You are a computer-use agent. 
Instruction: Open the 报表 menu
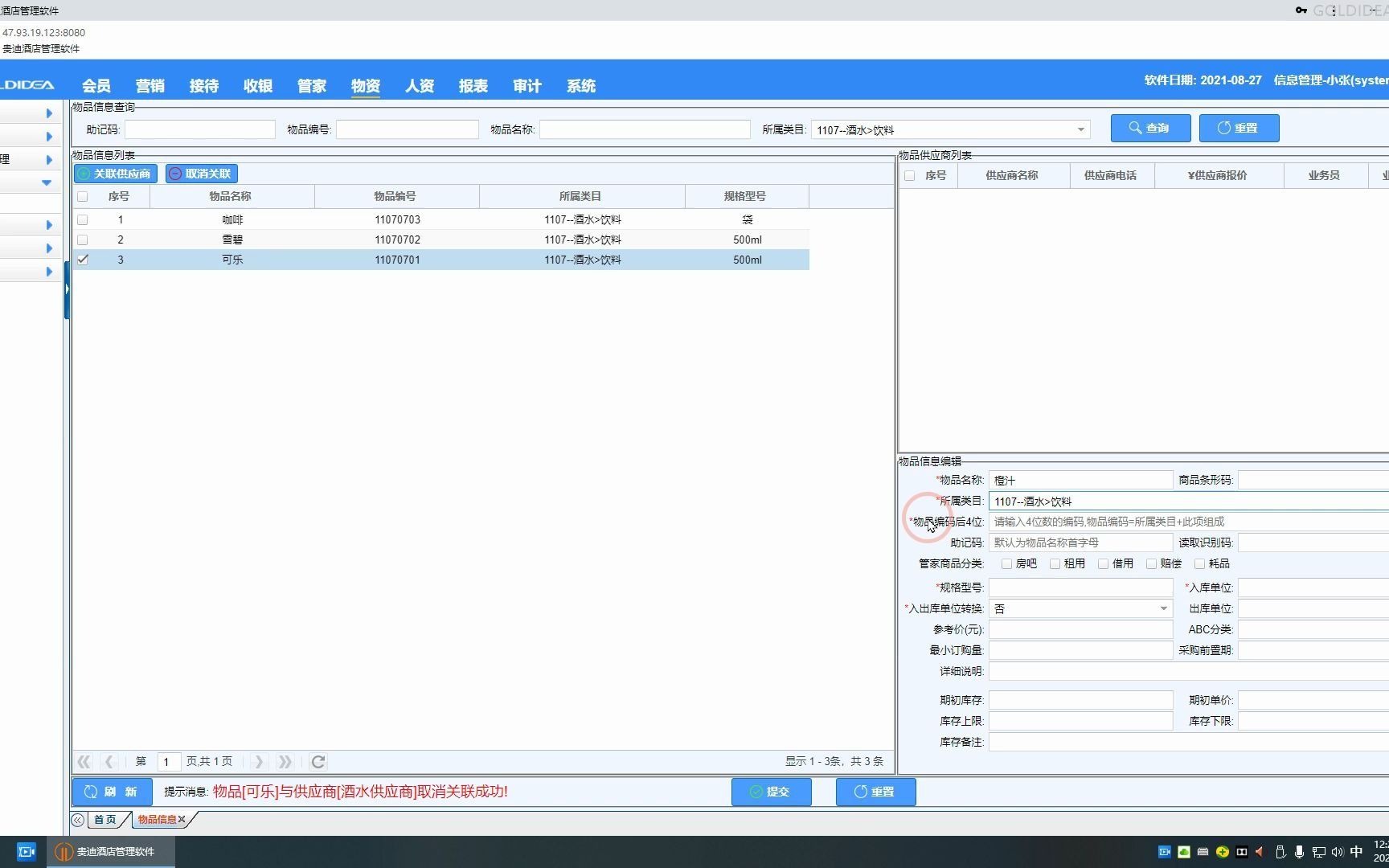tap(473, 86)
